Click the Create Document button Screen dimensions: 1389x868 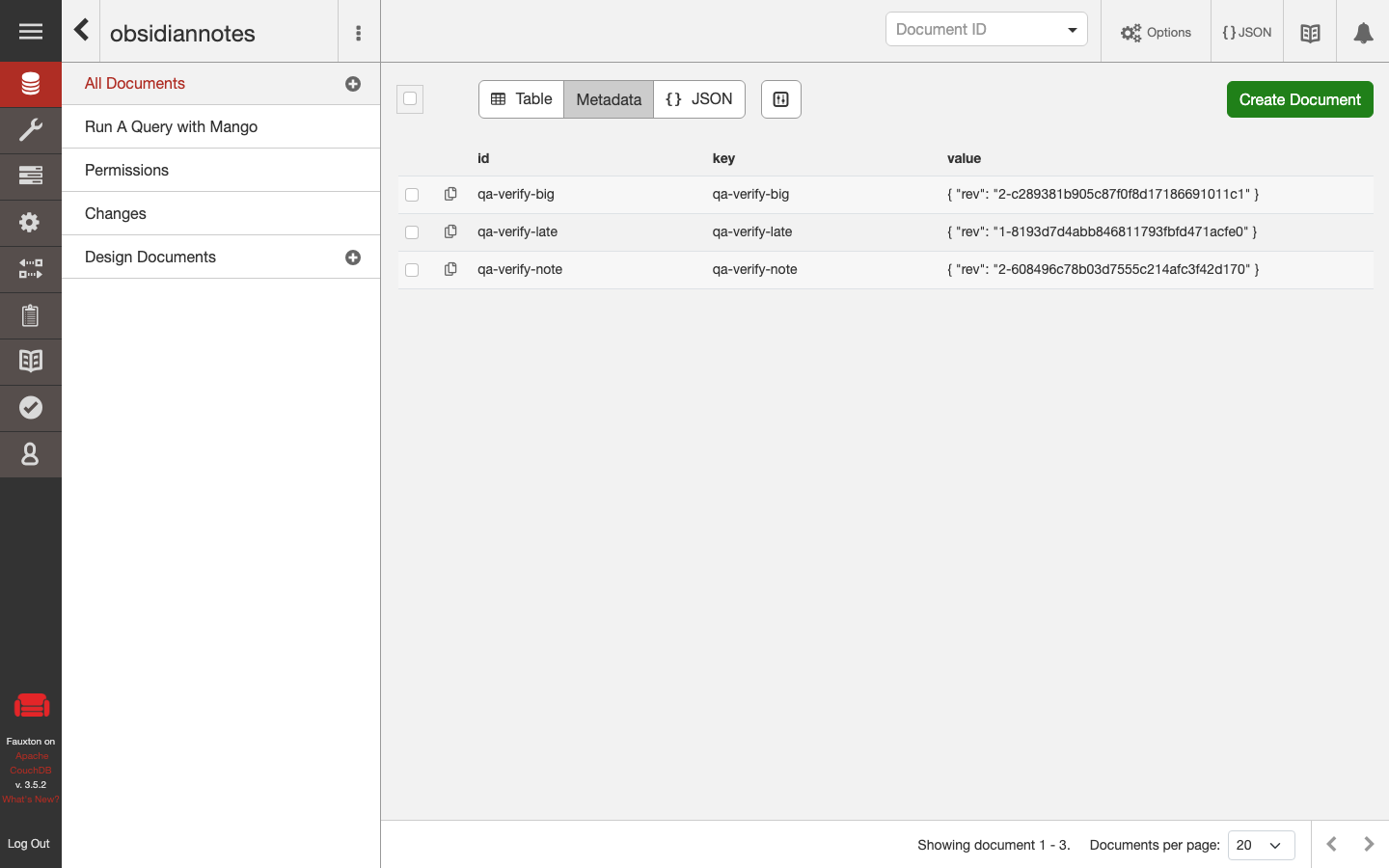click(1299, 99)
